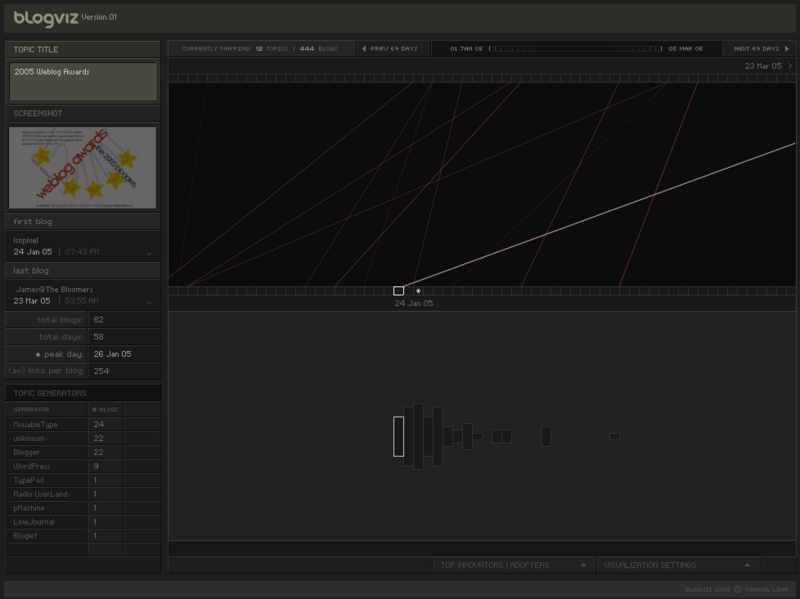Click the blogviz logo

tap(45, 17)
